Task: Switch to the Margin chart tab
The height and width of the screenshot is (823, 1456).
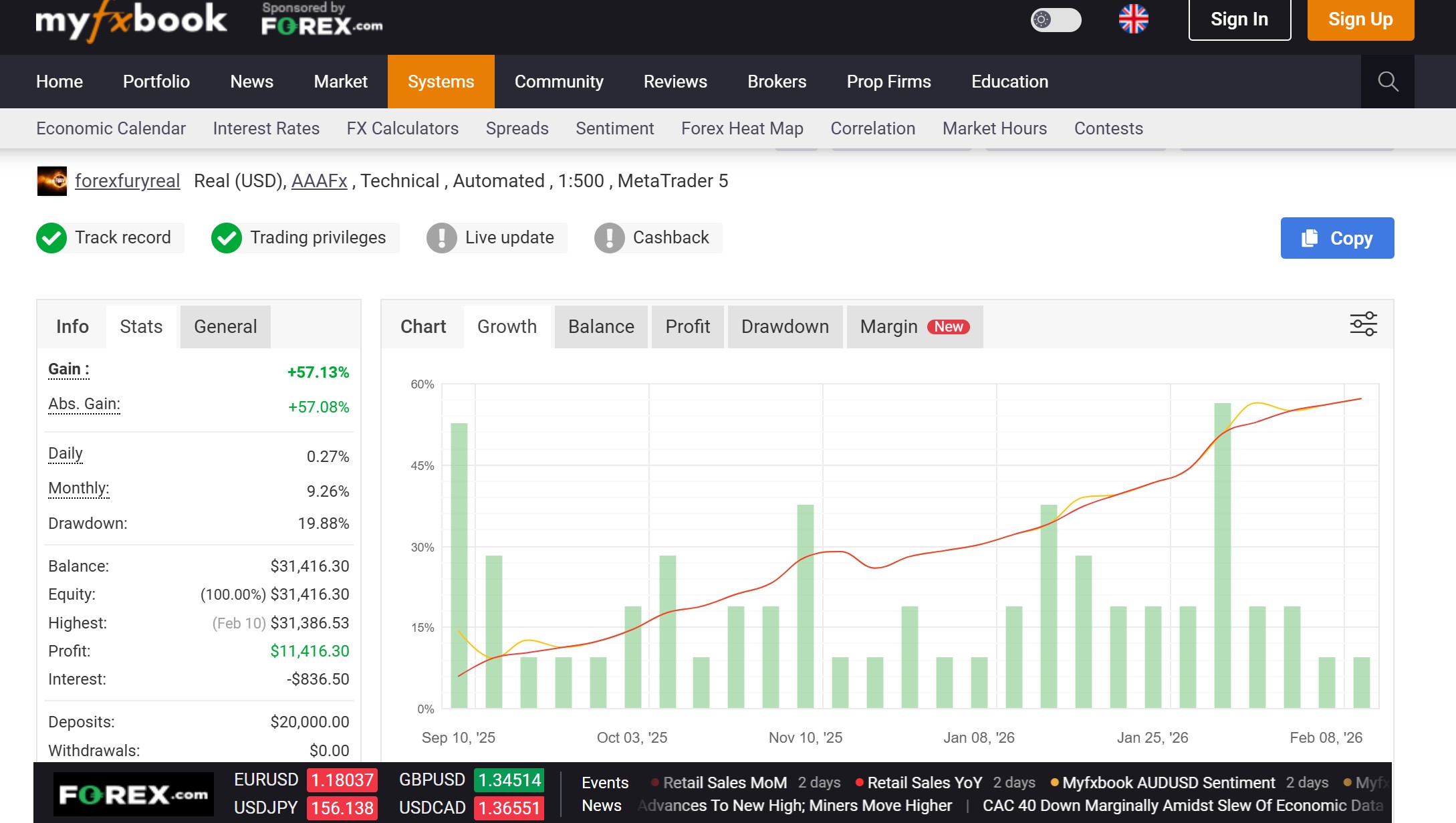Action: 915,327
